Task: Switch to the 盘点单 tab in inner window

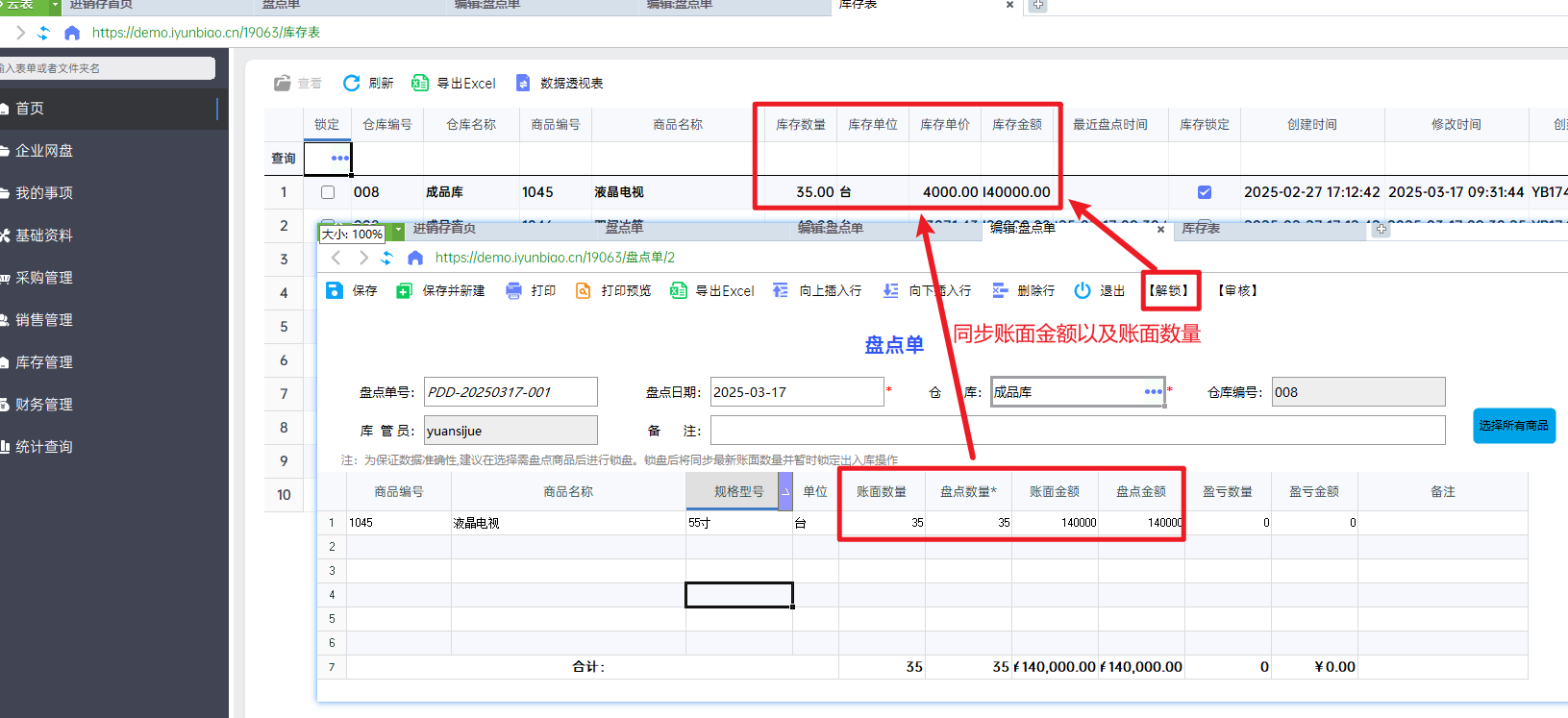Action: click(x=625, y=228)
